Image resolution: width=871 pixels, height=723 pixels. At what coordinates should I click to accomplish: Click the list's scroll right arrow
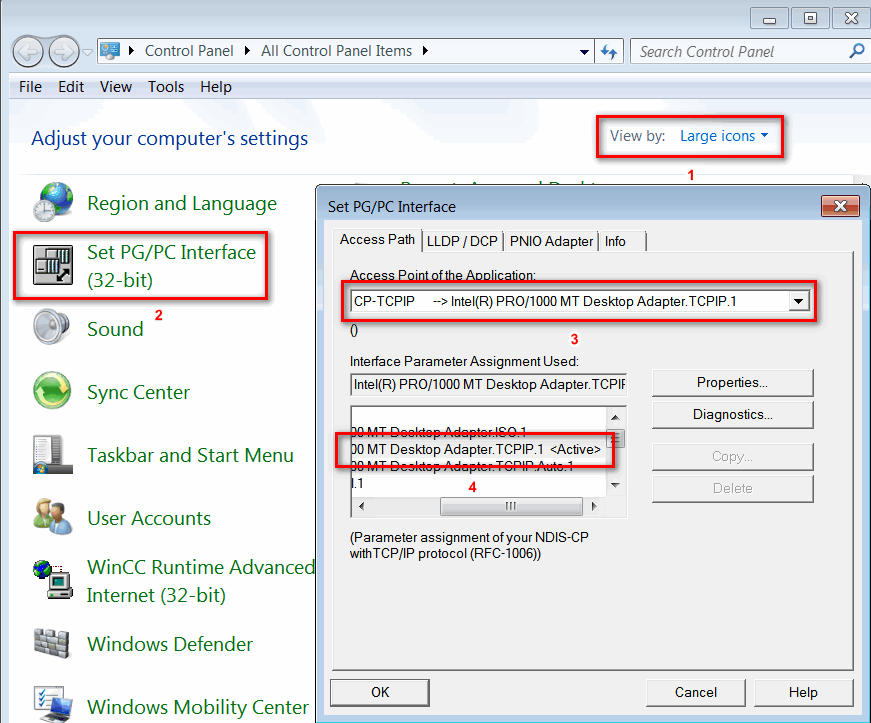[x=594, y=506]
